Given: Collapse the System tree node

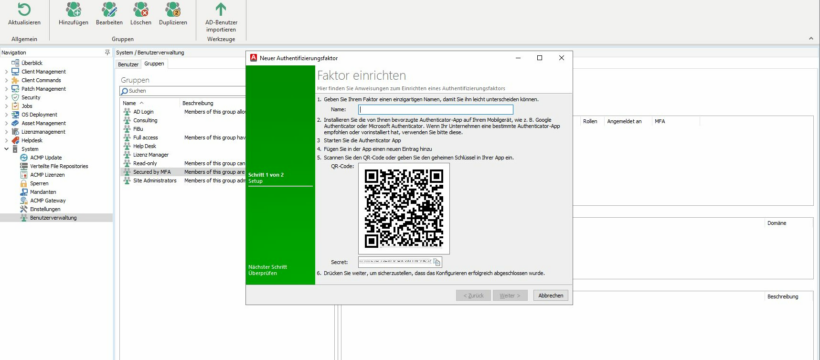Looking at the screenshot, I should (x=6, y=149).
